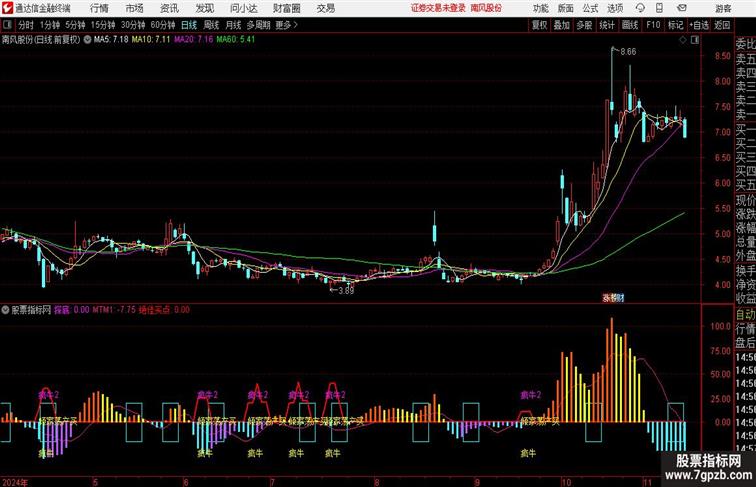Viewport: 756px width, 487px height.
Task: Click the 复权 toolbar button
Action: click(x=539, y=25)
